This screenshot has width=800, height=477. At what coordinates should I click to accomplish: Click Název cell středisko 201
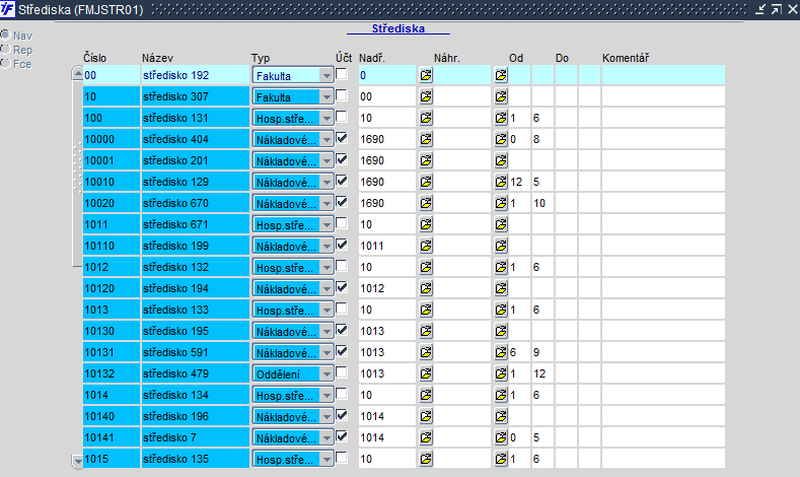point(195,161)
